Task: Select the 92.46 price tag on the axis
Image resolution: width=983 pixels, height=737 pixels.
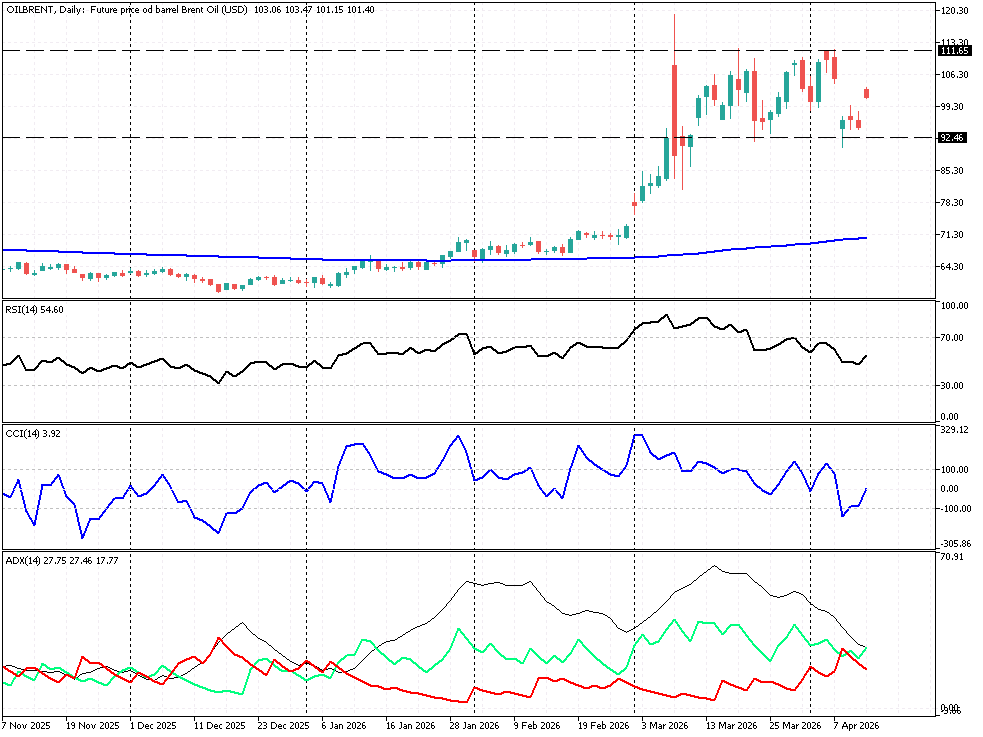Action: coord(952,138)
